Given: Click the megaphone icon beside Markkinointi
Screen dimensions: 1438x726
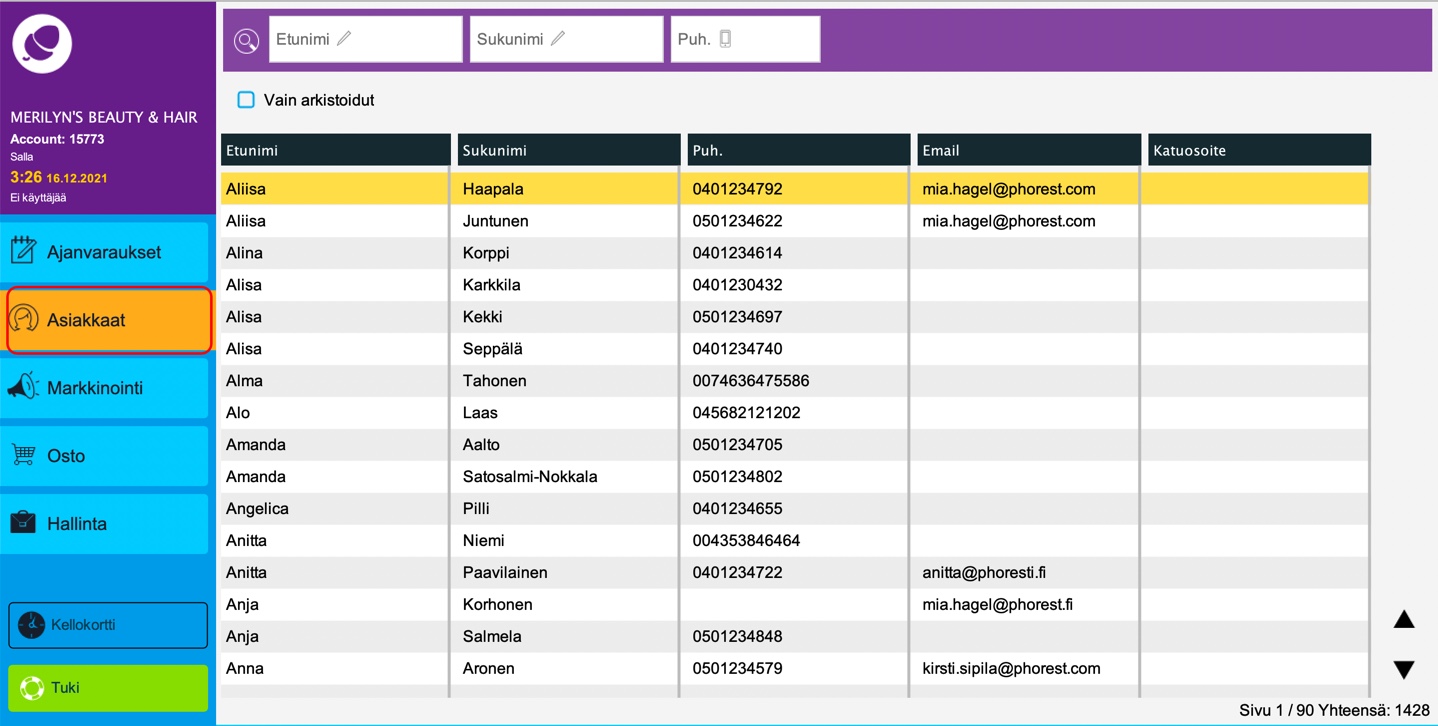Looking at the screenshot, I should [23, 386].
